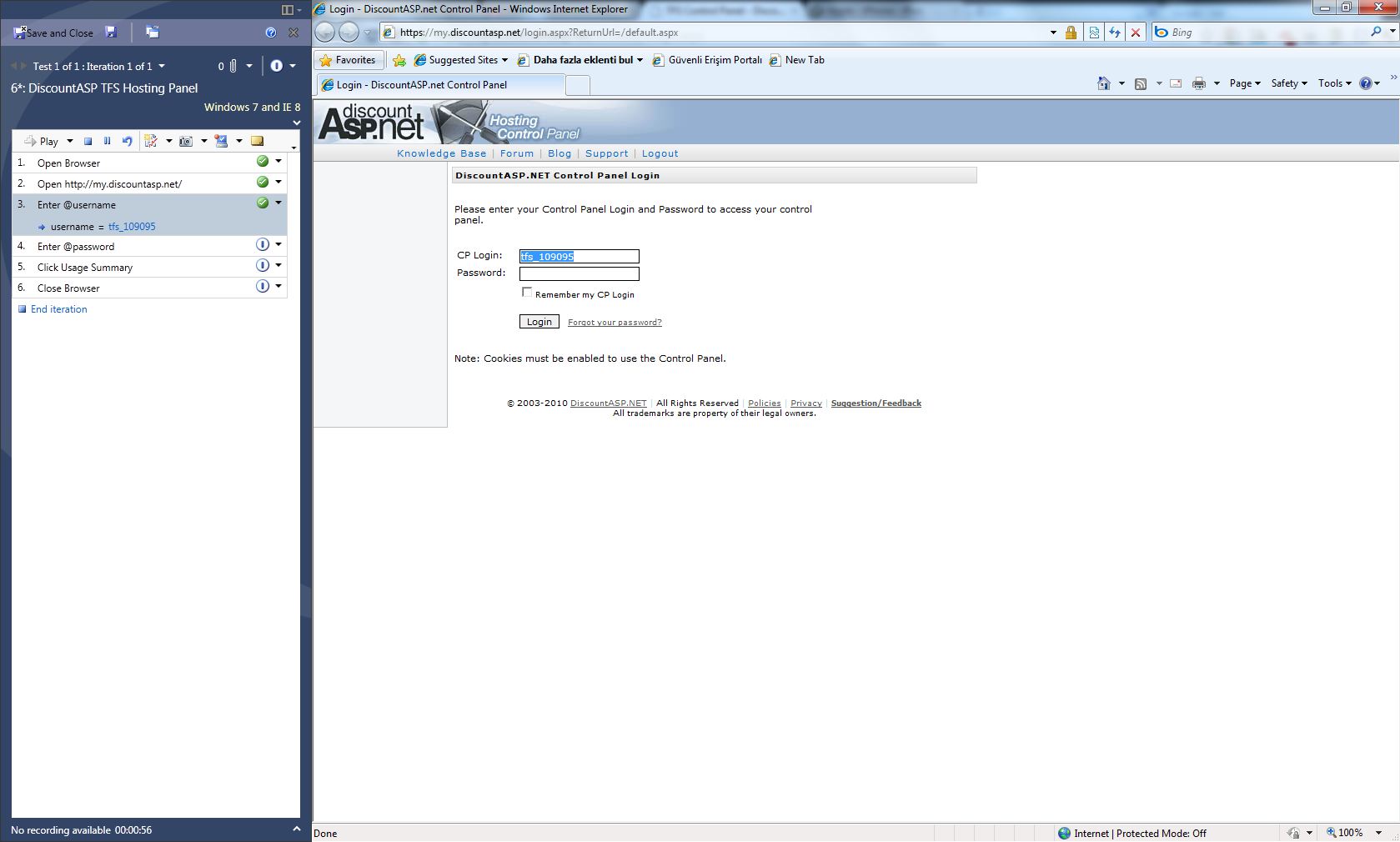Click the Save floppy disk icon
Viewport: 1400px width, 842px height.
coord(111,32)
